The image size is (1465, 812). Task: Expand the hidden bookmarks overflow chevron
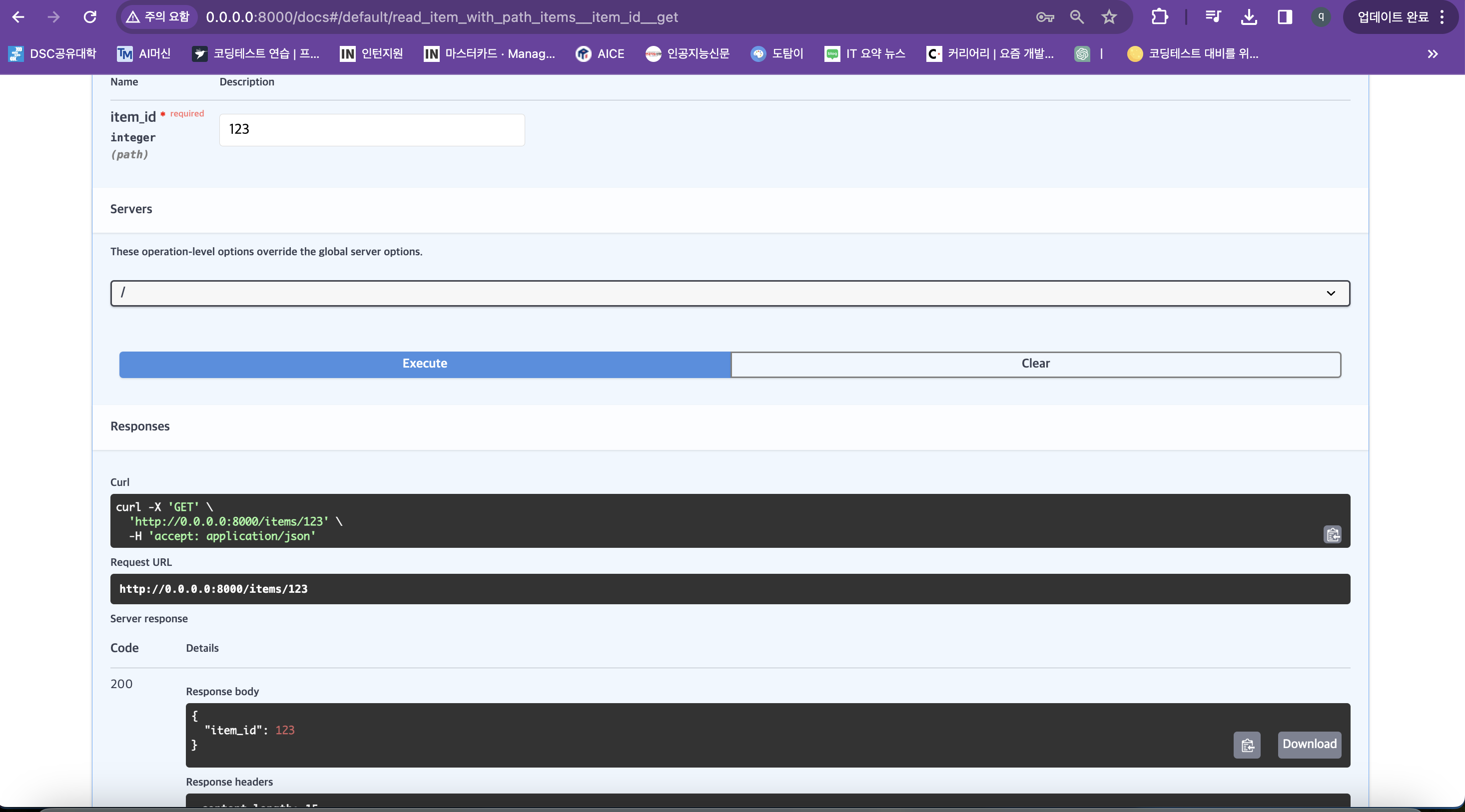(1433, 54)
